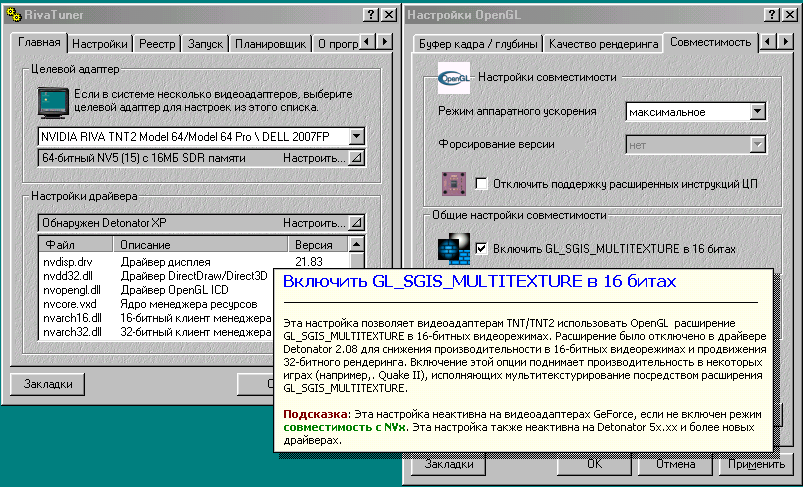This screenshot has width=803, height=487.
Task: Uncheck Включить GL_SGIS_MULTITEXTURE в 16 битах
Action: click(x=481, y=249)
